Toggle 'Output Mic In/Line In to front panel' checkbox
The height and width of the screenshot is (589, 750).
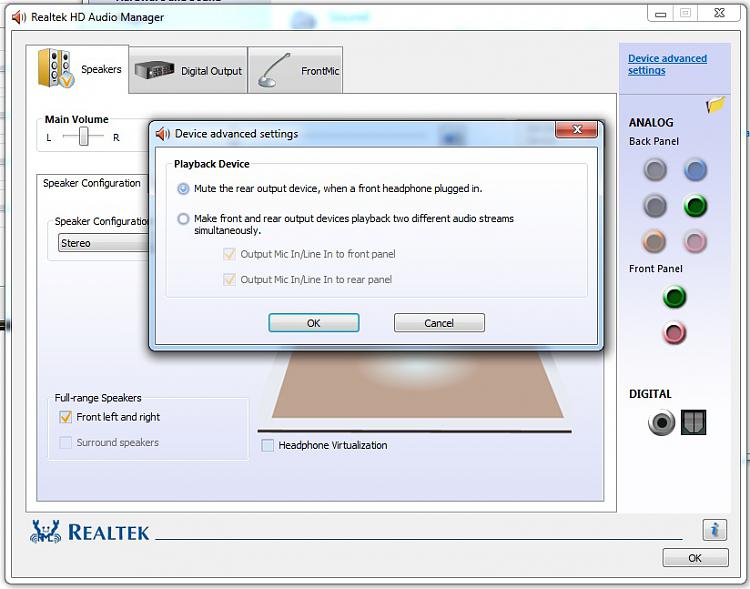229,254
